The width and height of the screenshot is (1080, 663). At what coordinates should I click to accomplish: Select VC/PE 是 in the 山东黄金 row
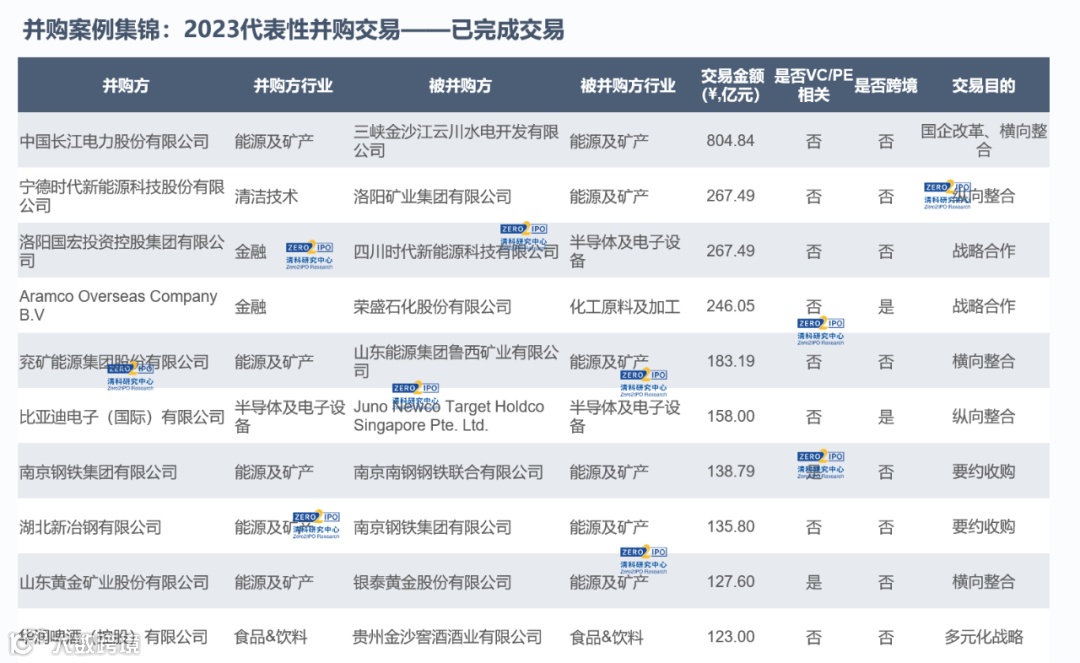(x=813, y=582)
